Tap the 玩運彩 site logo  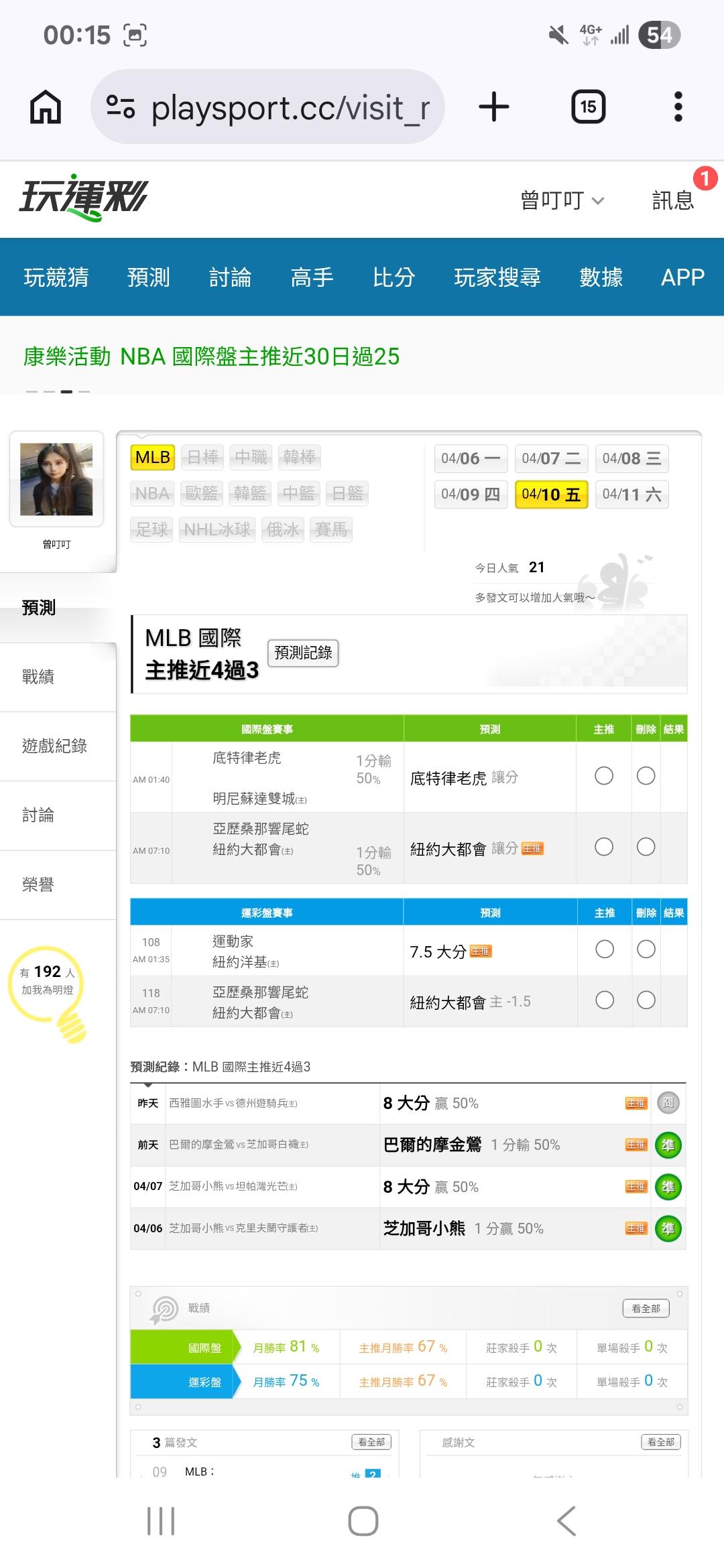click(83, 198)
